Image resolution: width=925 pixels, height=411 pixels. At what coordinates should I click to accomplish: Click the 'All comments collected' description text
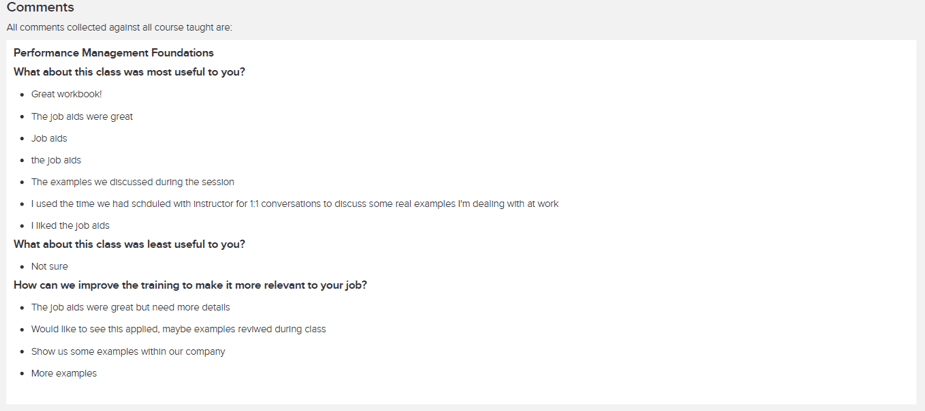[119, 28]
